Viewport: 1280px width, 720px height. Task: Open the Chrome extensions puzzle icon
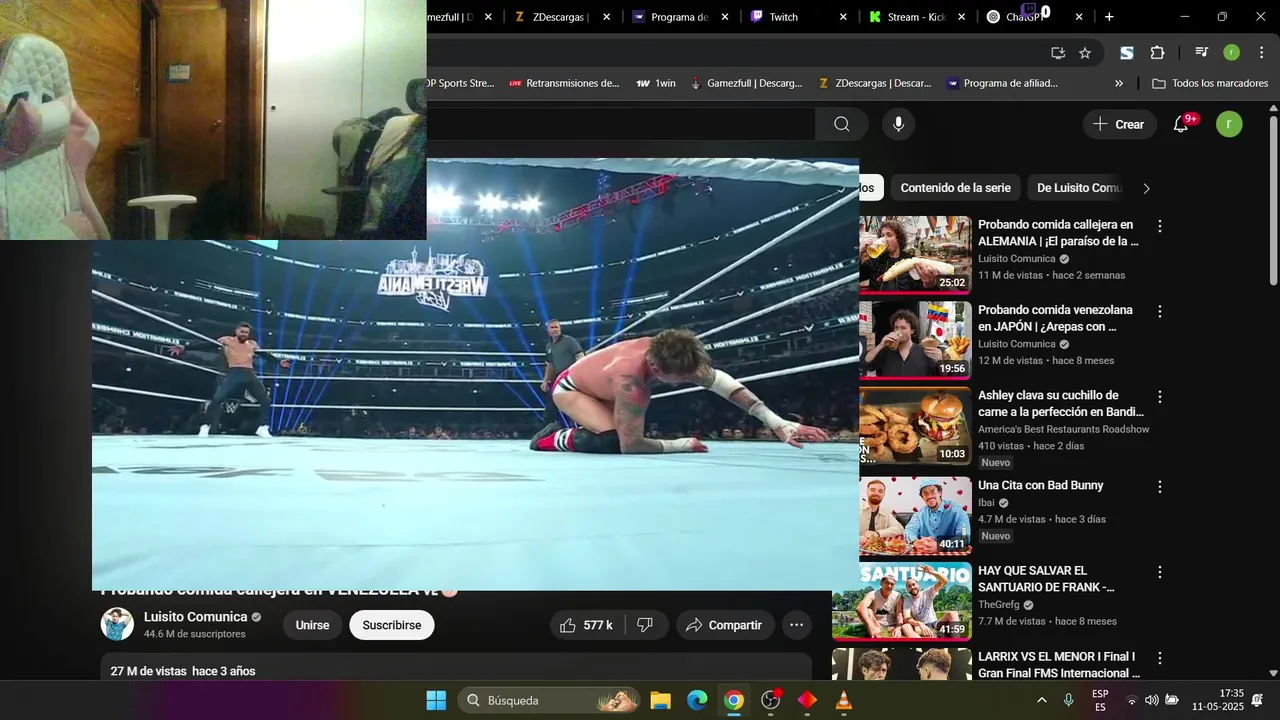1157,53
